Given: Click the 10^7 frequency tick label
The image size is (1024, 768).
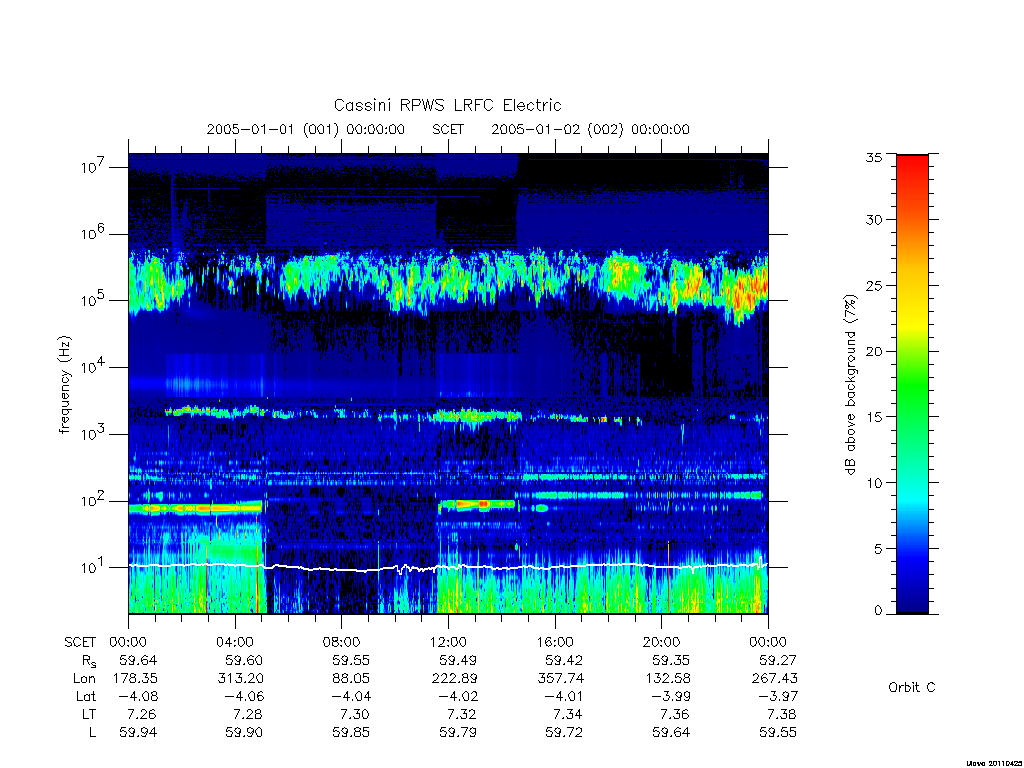Looking at the screenshot, I should point(93,167).
